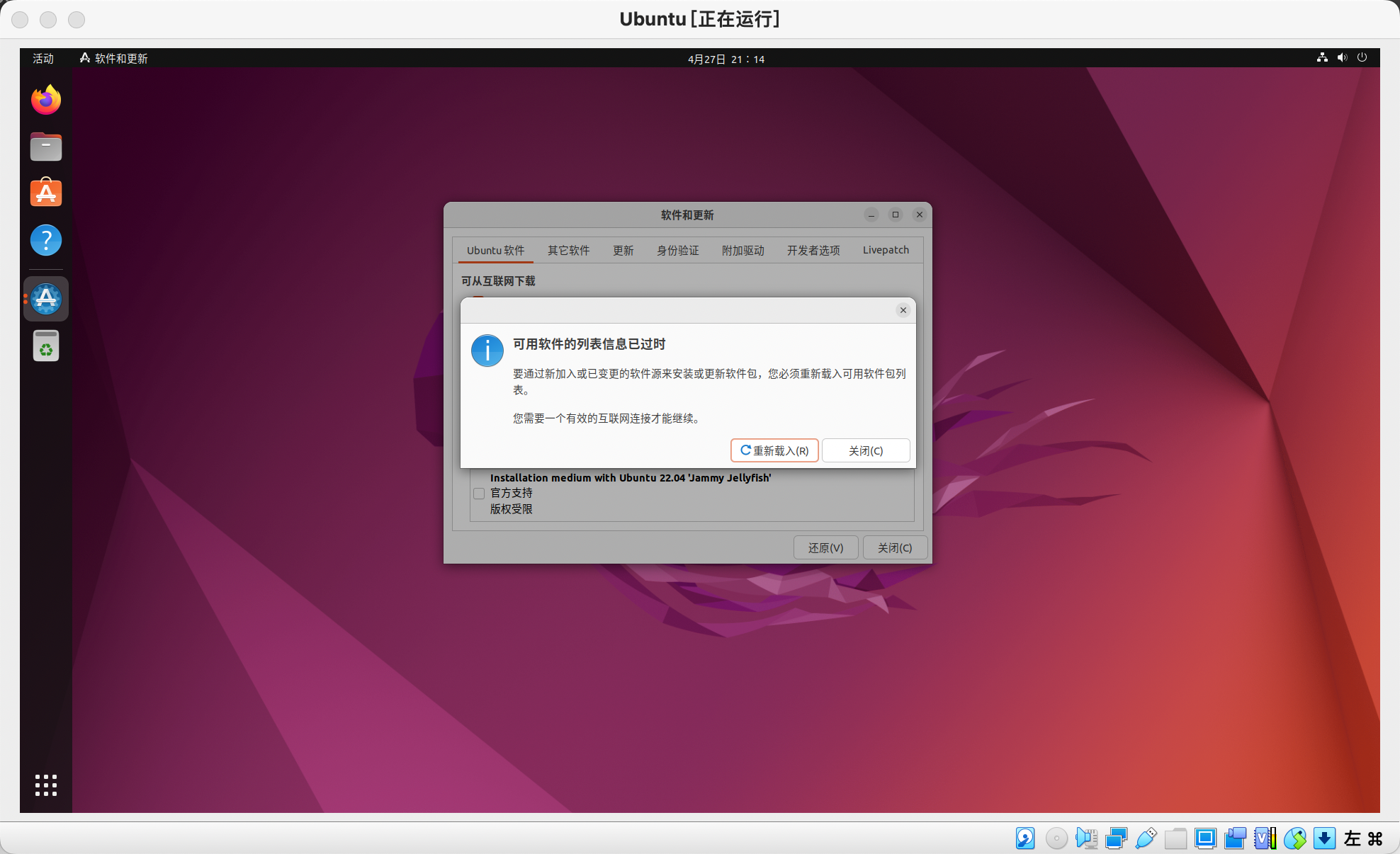Click VirtualBox optical disc indicator

1056,838
